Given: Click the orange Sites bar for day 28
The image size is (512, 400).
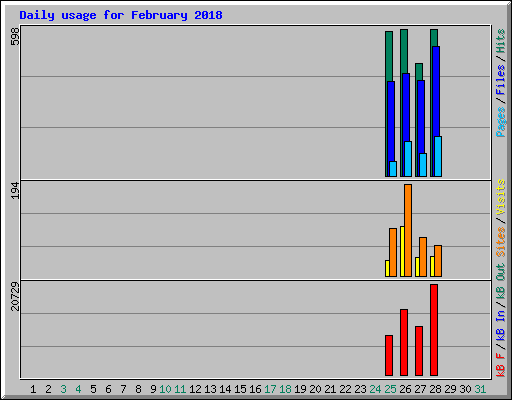Looking at the screenshot, I should tap(438, 261).
